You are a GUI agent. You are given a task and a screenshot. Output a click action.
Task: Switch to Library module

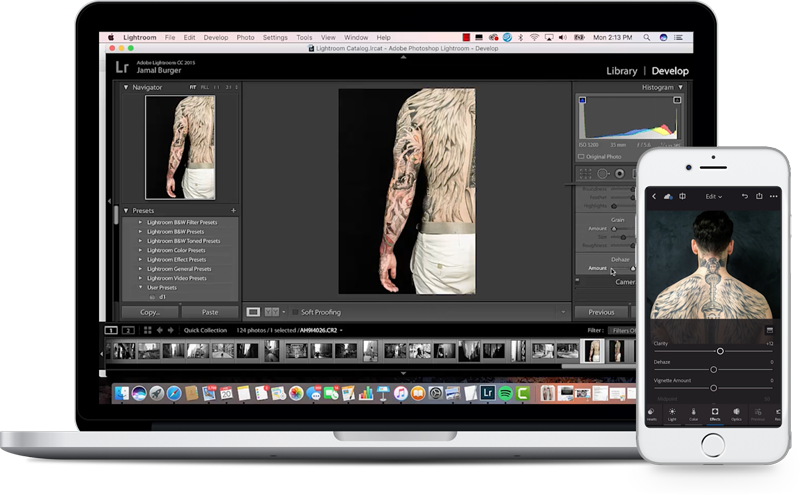621,71
